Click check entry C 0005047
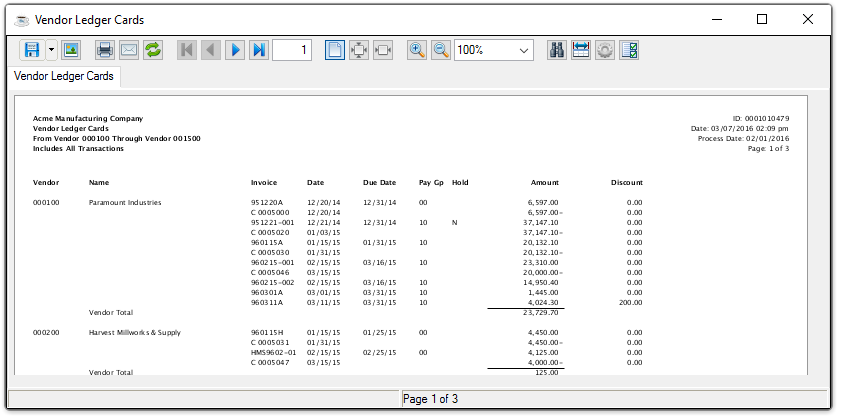The height and width of the screenshot is (419, 841). point(270,363)
